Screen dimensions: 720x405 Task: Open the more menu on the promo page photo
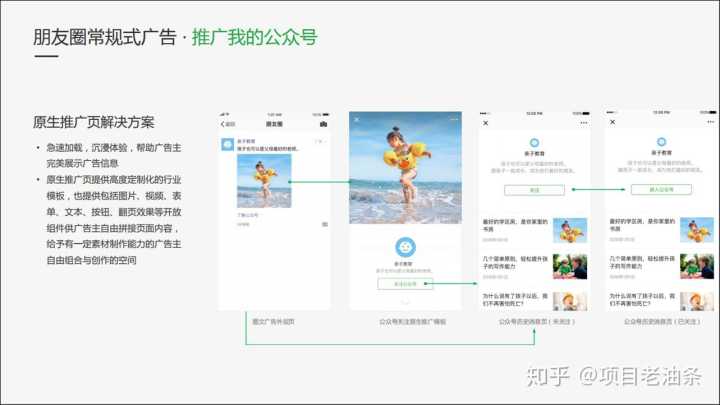[x=454, y=119]
